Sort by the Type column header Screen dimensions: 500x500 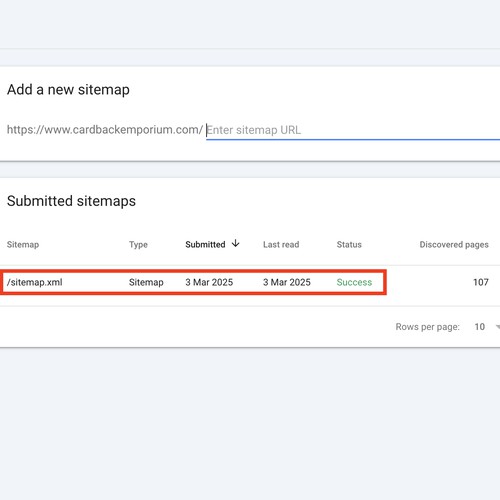(x=138, y=244)
